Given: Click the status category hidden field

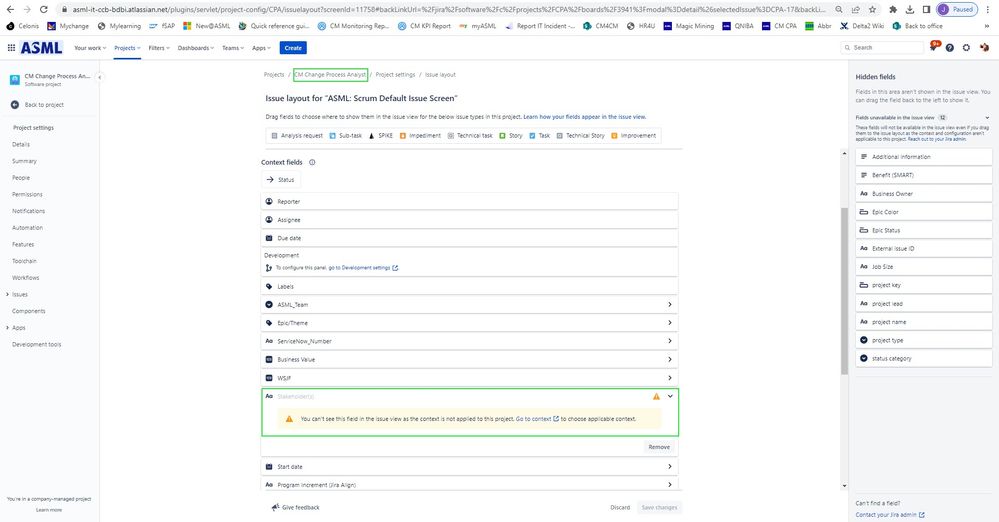Looking at the screenshot, I should pyautogui.click(x=924, y=358).
